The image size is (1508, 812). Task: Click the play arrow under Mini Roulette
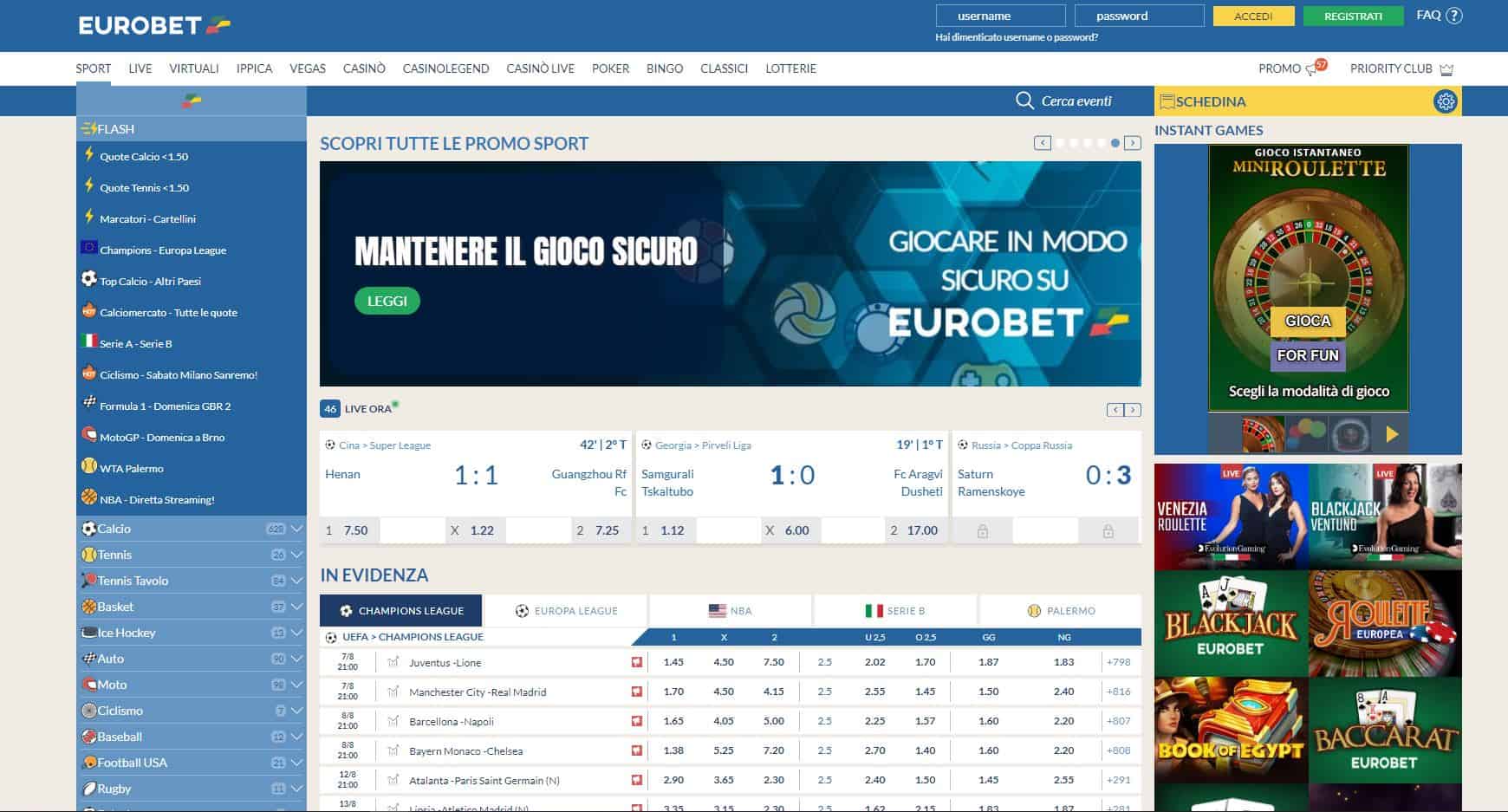pyautogui.click(x=1392, y=434)
